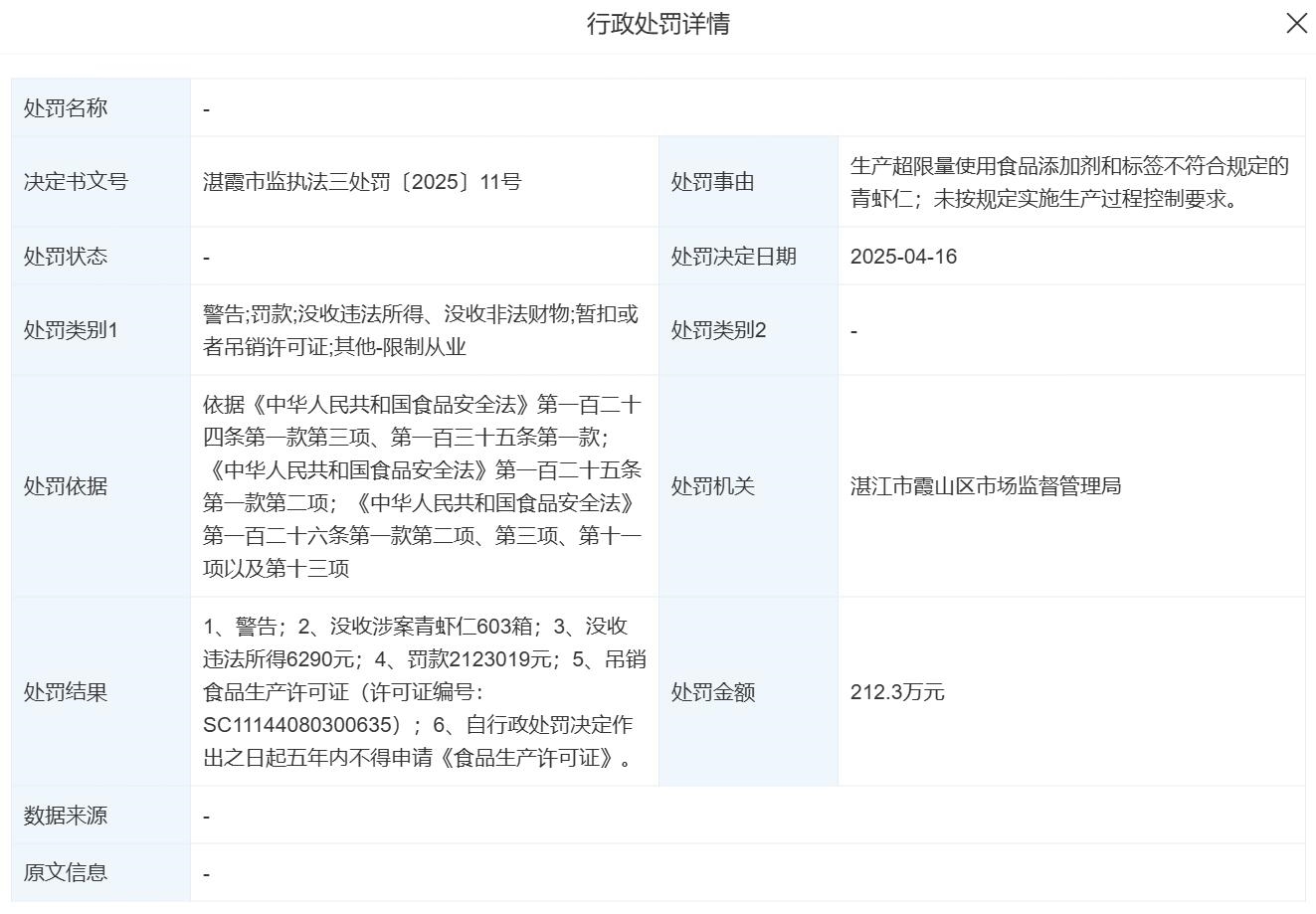The height and width of the screenshot is (914, 1316).
Task: Select the 处罚机关 label cell
Action: pos(748,486)
